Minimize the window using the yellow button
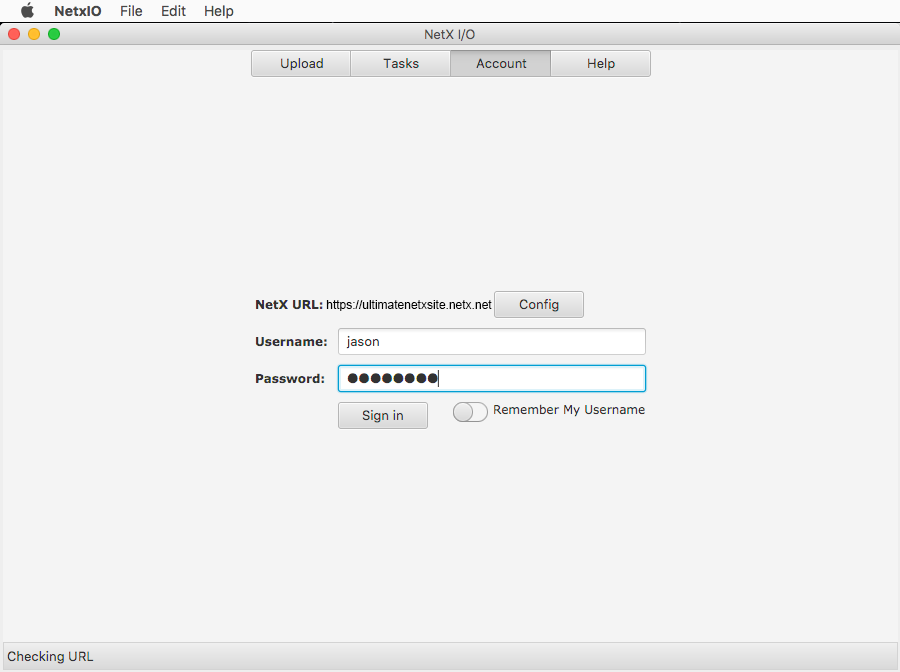This screenshot has height=672, width=900. click(x=34, y=34)
